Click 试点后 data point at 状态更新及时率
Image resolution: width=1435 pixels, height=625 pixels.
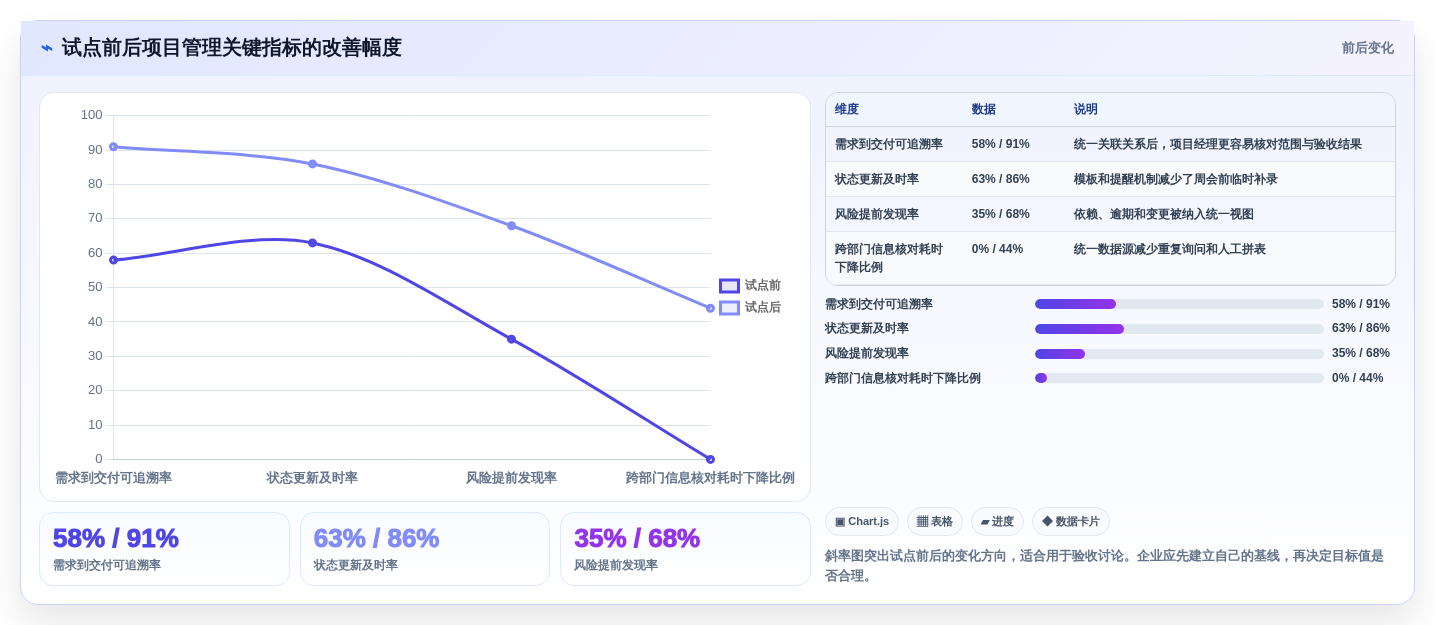click(x=312, y=164)
